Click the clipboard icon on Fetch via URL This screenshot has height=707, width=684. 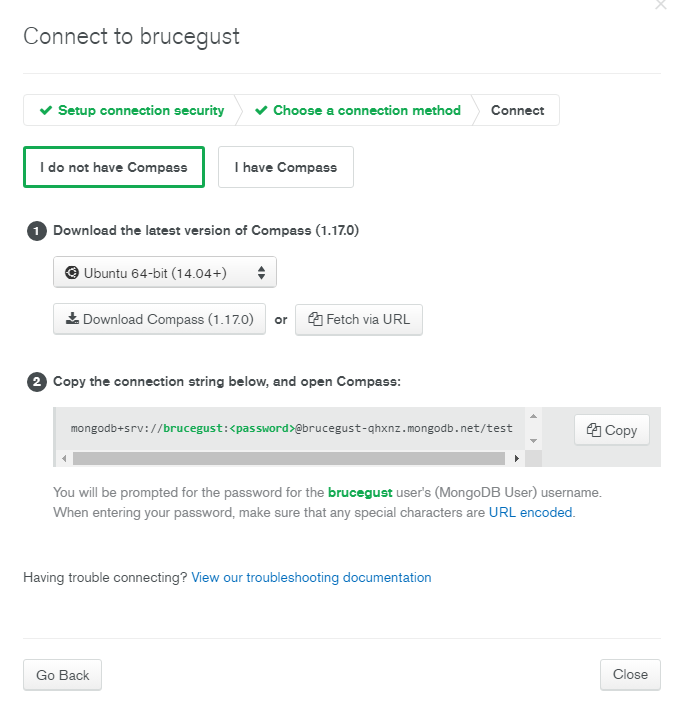pyautogui.click(x=315, y=320)
